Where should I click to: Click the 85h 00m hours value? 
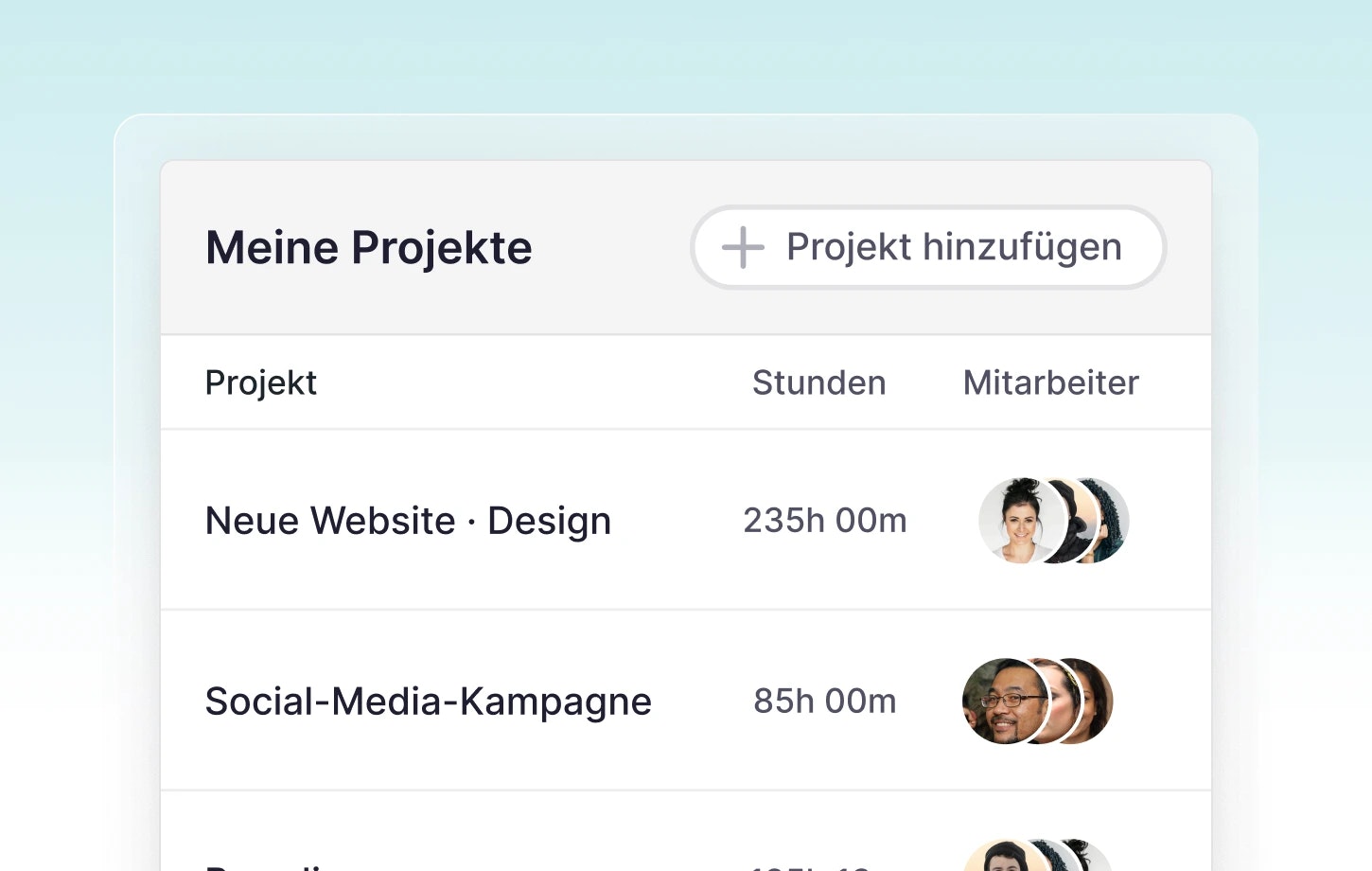[x=824, y=702]
